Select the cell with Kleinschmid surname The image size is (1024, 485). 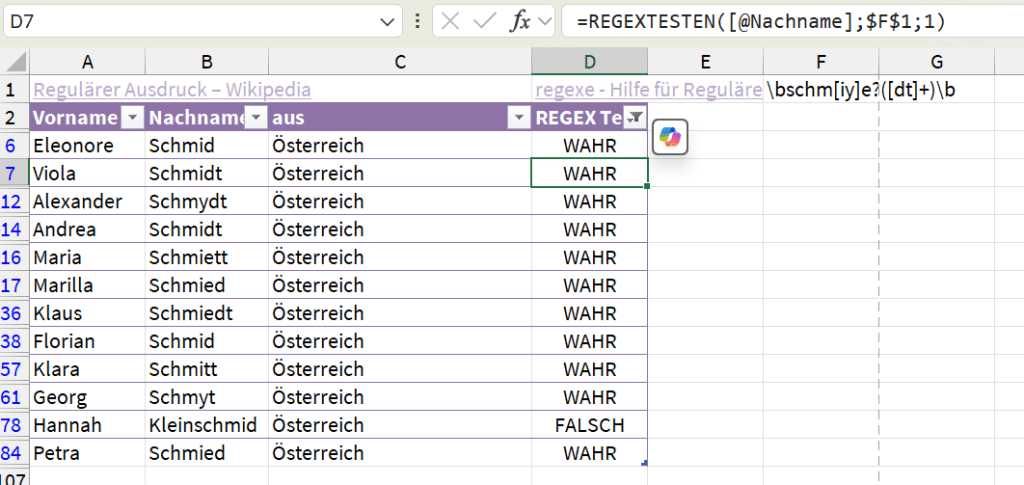pos(206,425)
